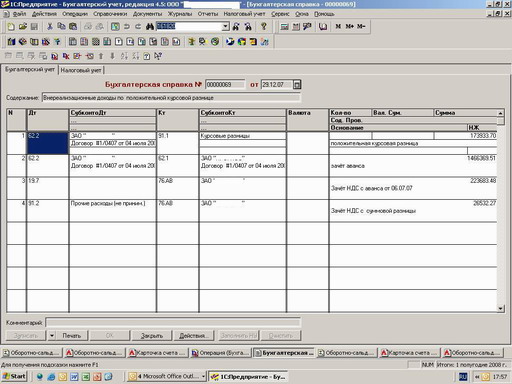Open the Налоговый учет menu
Screen dimensions: 512x384
[x=244, y=14]
